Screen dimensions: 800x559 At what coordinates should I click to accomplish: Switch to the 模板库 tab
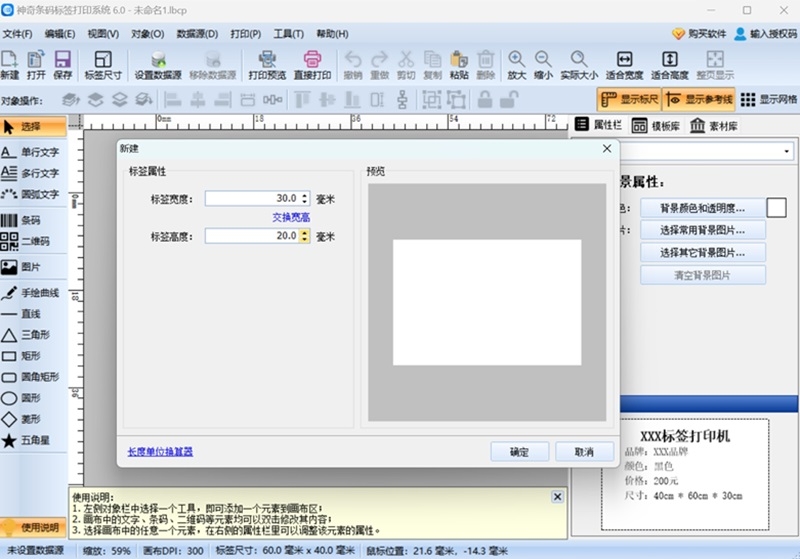pyautogui.click(x=656, y=125)
